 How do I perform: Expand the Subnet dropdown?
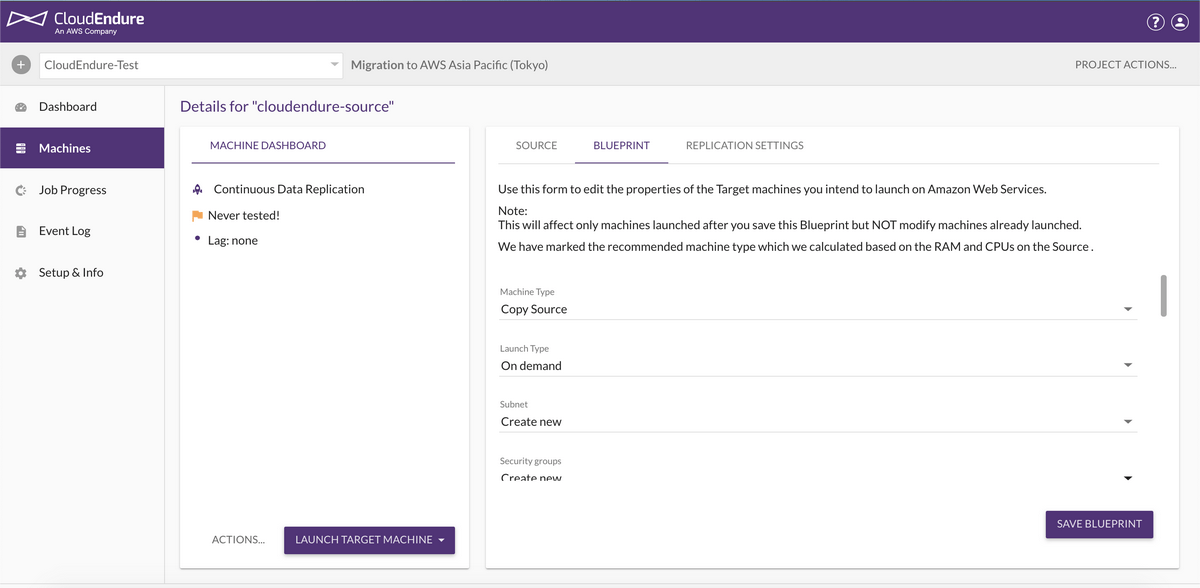[x=1128, y=422]
